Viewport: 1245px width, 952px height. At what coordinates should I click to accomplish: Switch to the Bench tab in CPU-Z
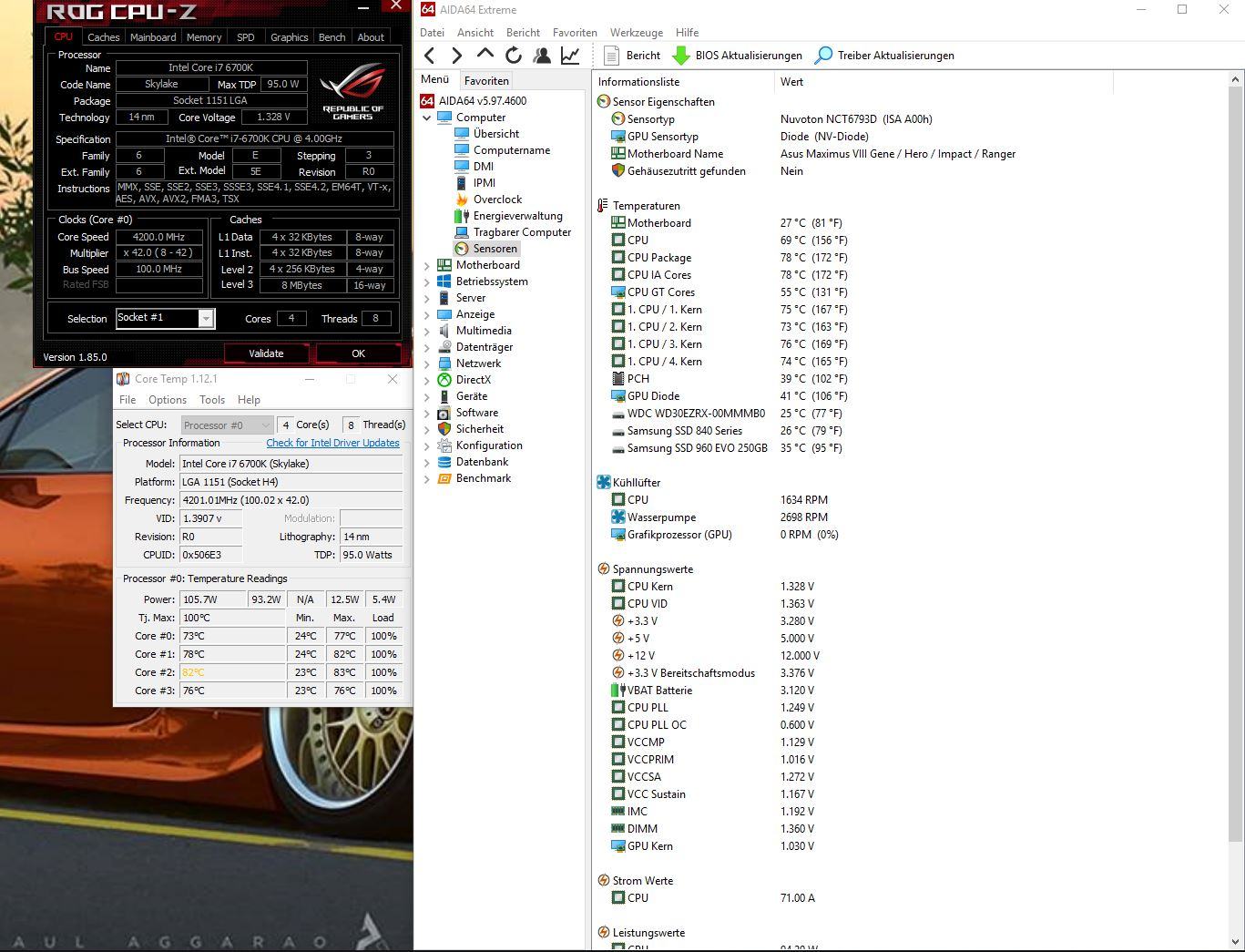[332, 37]
